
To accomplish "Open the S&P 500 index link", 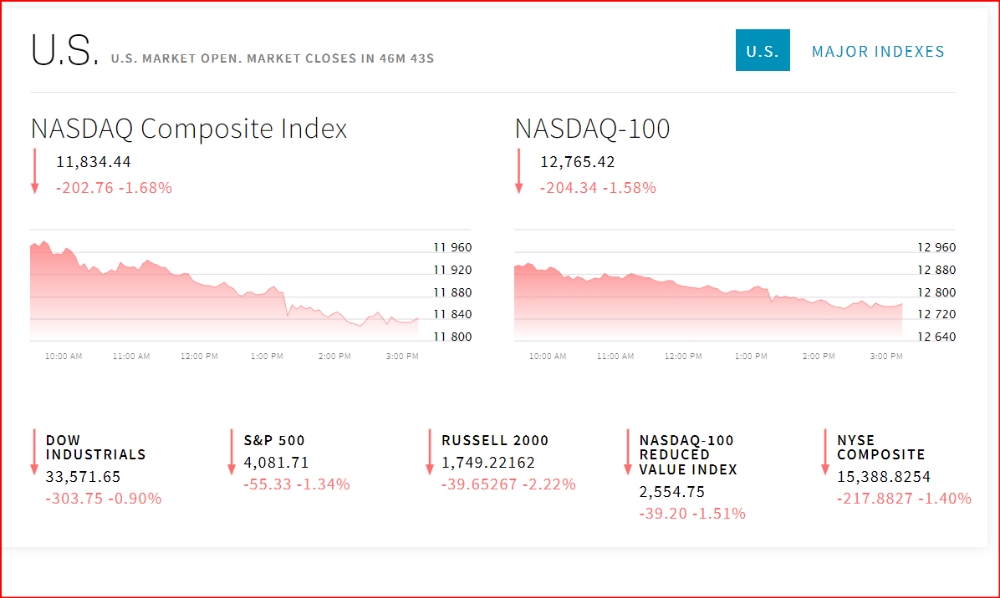I will (274, 440).
